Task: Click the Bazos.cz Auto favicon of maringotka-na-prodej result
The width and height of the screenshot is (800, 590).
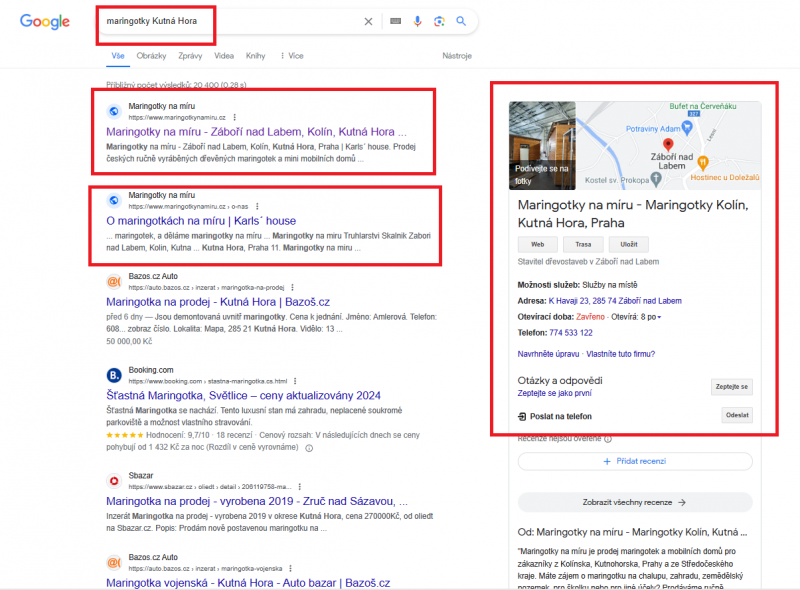Action: [114, 281]
